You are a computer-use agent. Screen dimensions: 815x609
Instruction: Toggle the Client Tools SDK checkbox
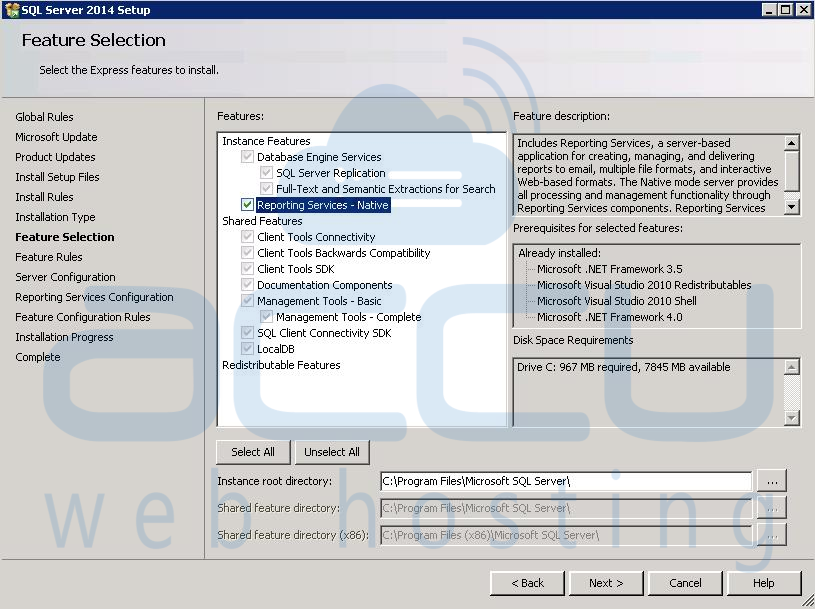247,269
